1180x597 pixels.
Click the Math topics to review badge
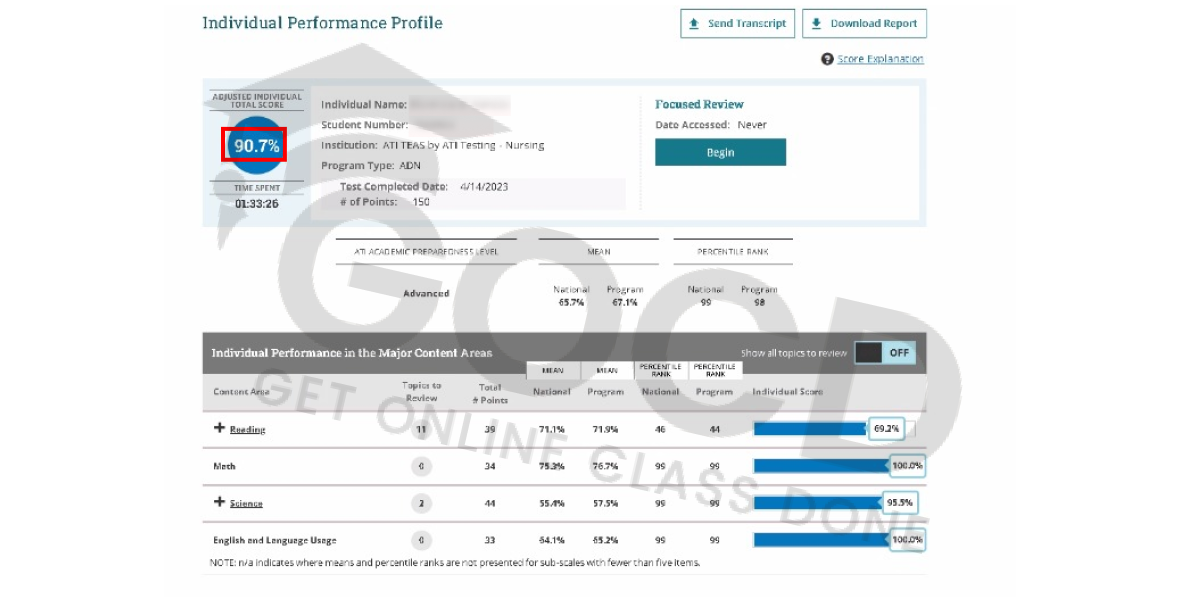421,466
